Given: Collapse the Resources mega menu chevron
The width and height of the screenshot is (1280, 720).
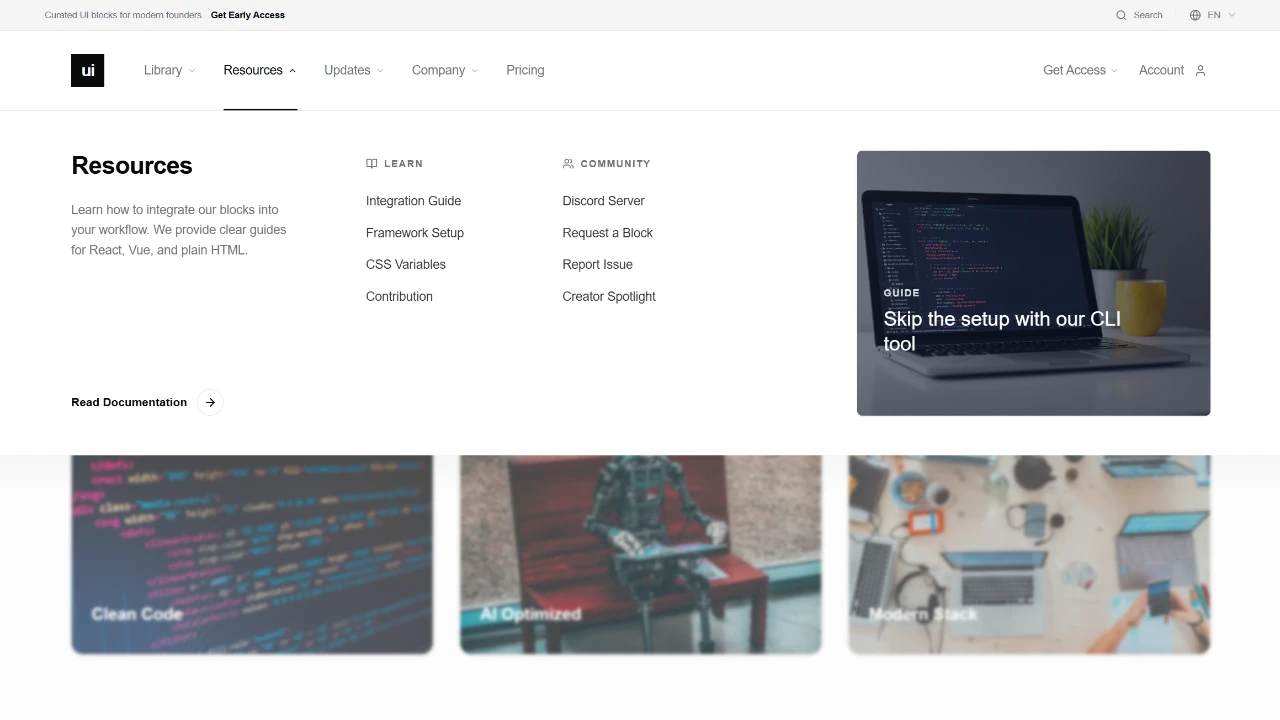Looking at the screenshot, I should (x=292, y=70).
